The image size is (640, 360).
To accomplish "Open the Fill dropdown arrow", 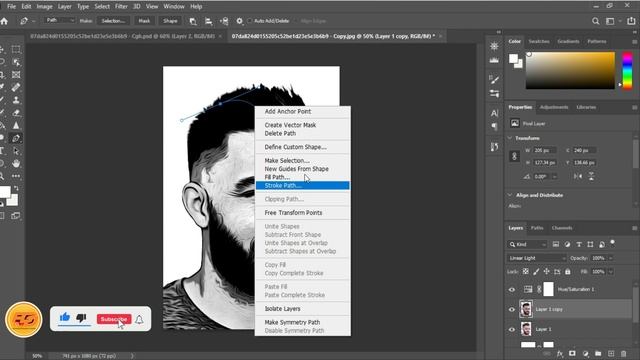I will 611,271.
